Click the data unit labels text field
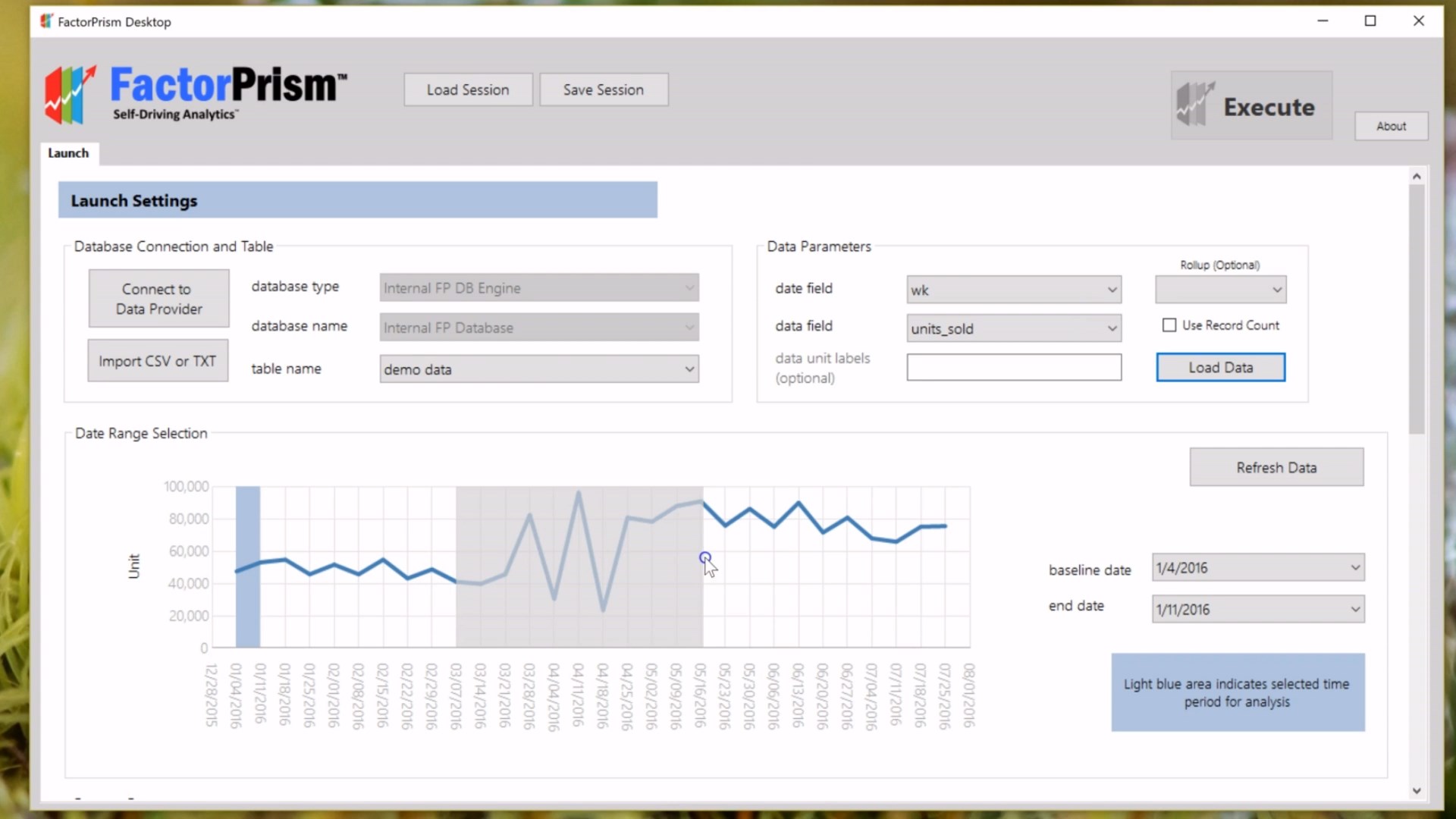The width and height of the screenshot is (1456, 819). click(x=1013, y=368)
